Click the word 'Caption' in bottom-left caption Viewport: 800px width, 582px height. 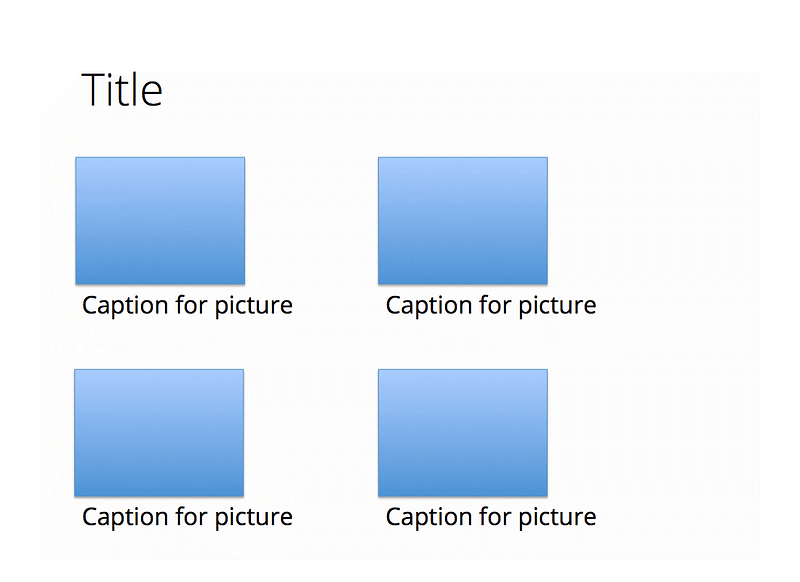coord(125,518)
